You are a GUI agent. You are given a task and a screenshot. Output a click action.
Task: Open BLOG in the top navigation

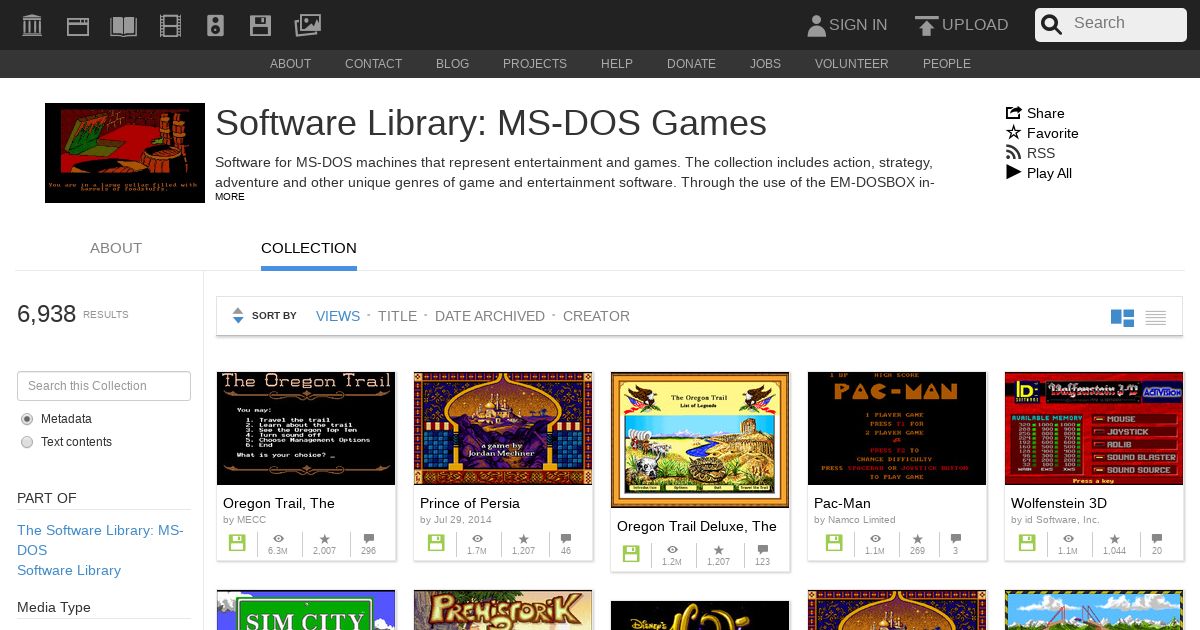click(452, 64)
